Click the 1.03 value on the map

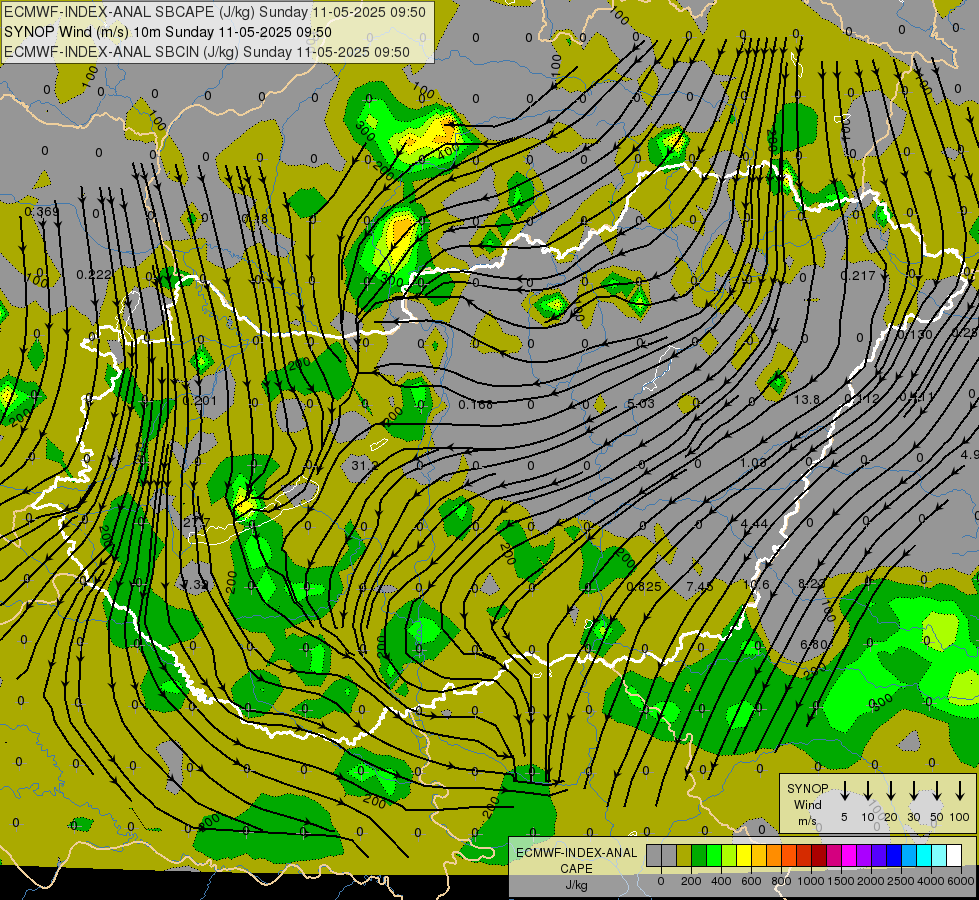tap(754, 462)
